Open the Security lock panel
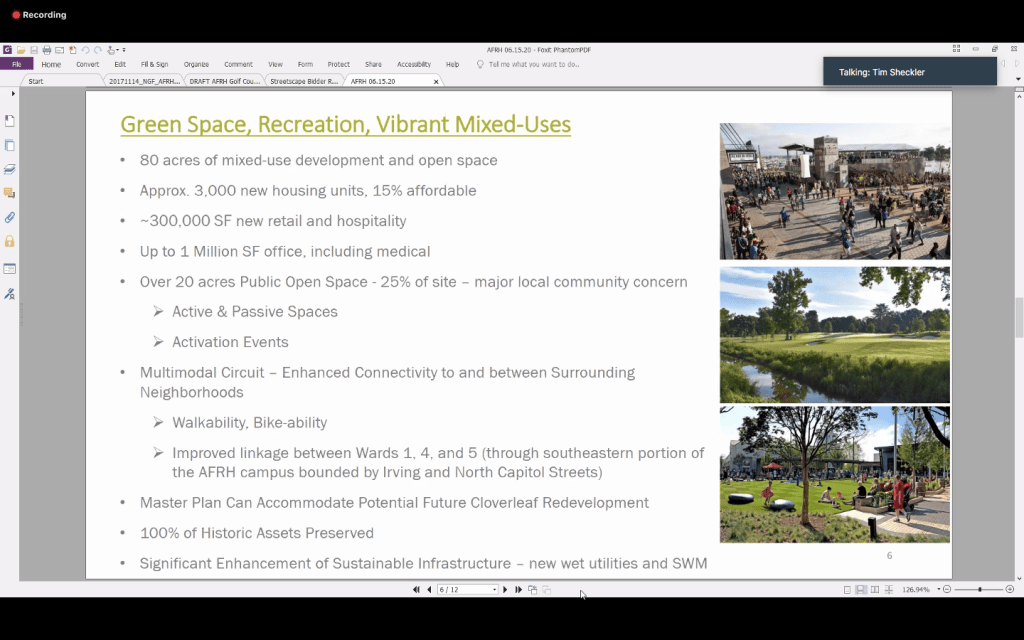The image size is (1024, 640). [10, 241]
